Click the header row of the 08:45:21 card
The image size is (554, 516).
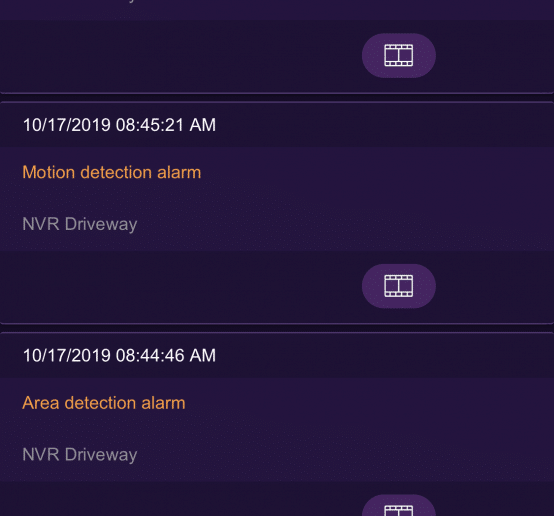(x=277, y=125)
